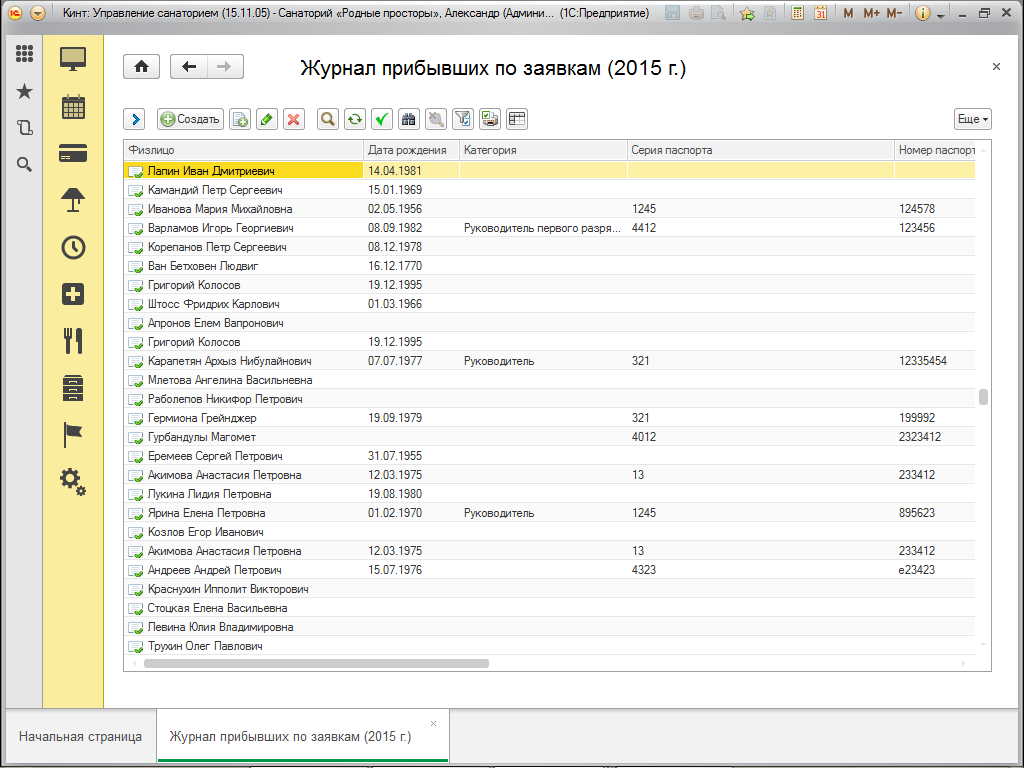
Task: Select the row Иванова Мария Михайловна
Action: click(220, 209)
